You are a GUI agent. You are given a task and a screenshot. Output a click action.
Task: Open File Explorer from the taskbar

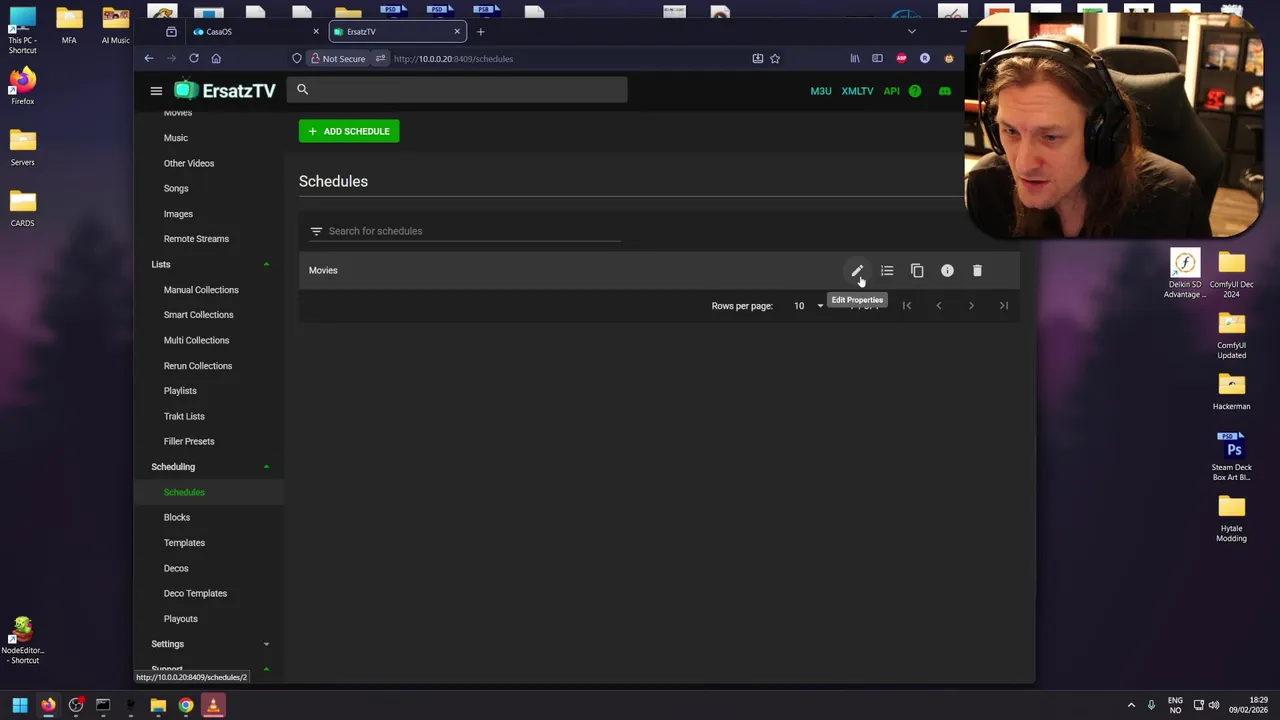[158, 705]
